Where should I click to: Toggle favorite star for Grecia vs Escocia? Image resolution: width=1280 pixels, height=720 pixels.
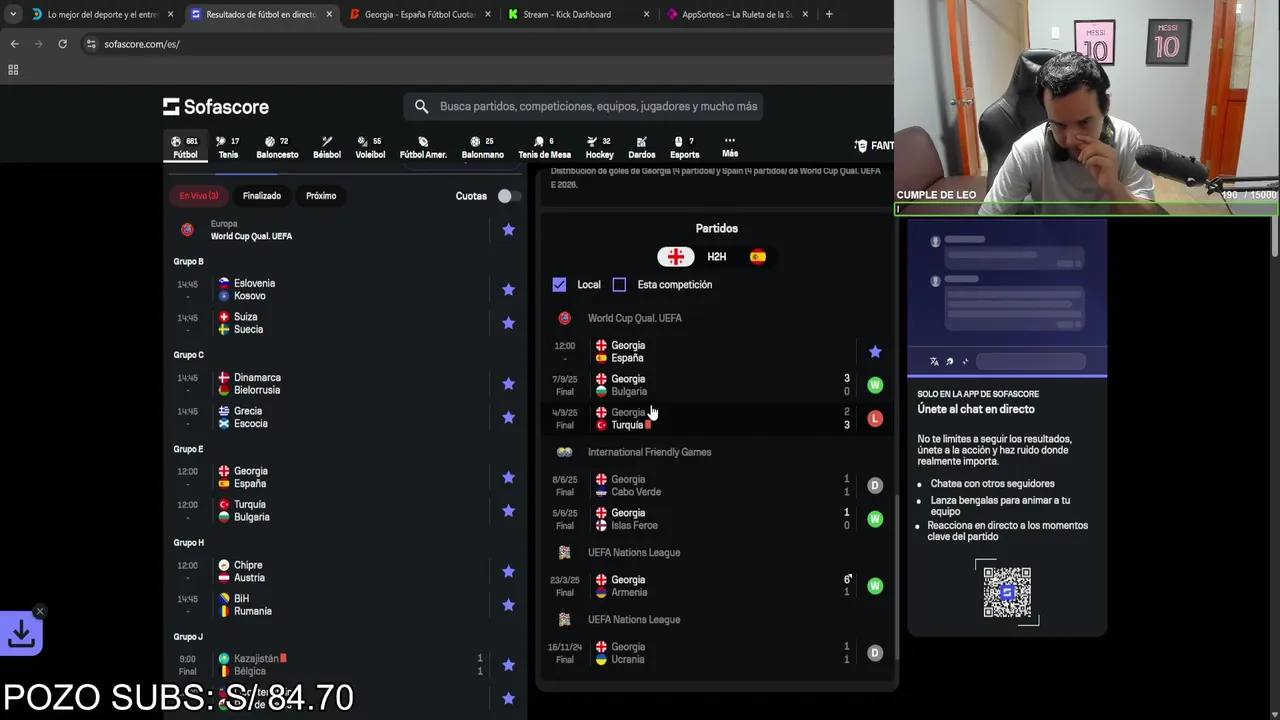(508, 417)
